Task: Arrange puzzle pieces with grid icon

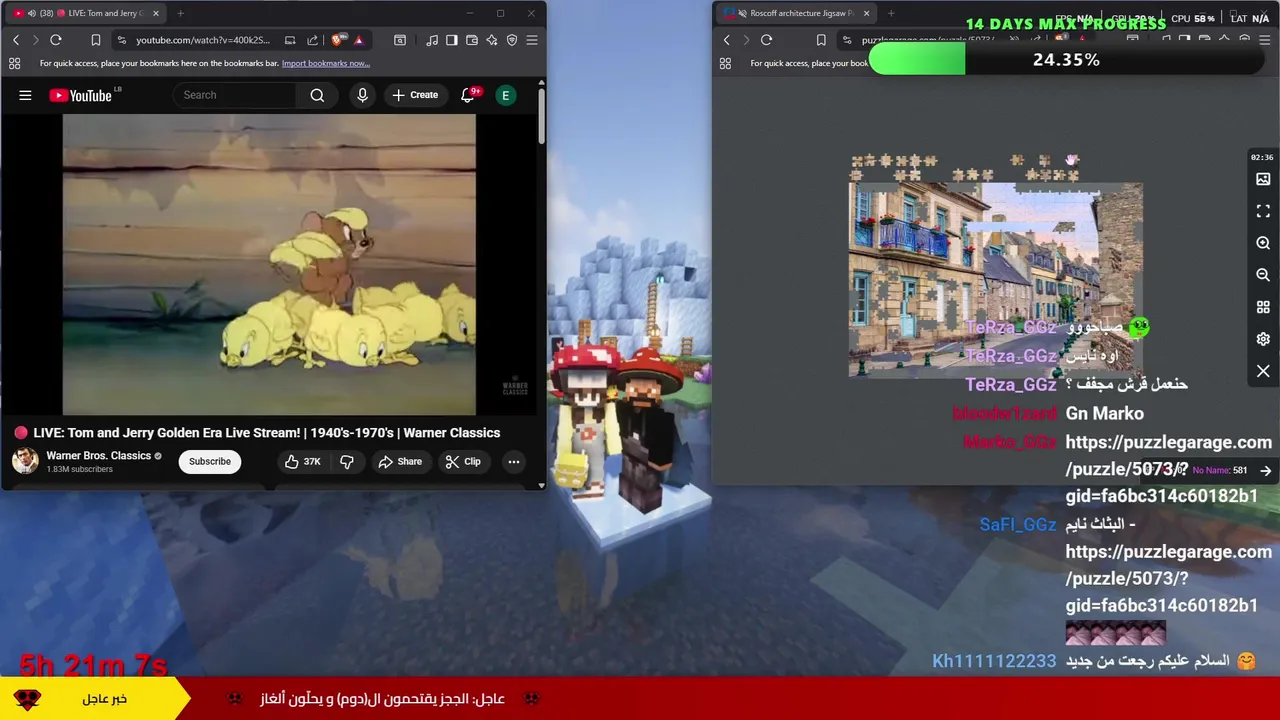Action: tap(1263, 307)
